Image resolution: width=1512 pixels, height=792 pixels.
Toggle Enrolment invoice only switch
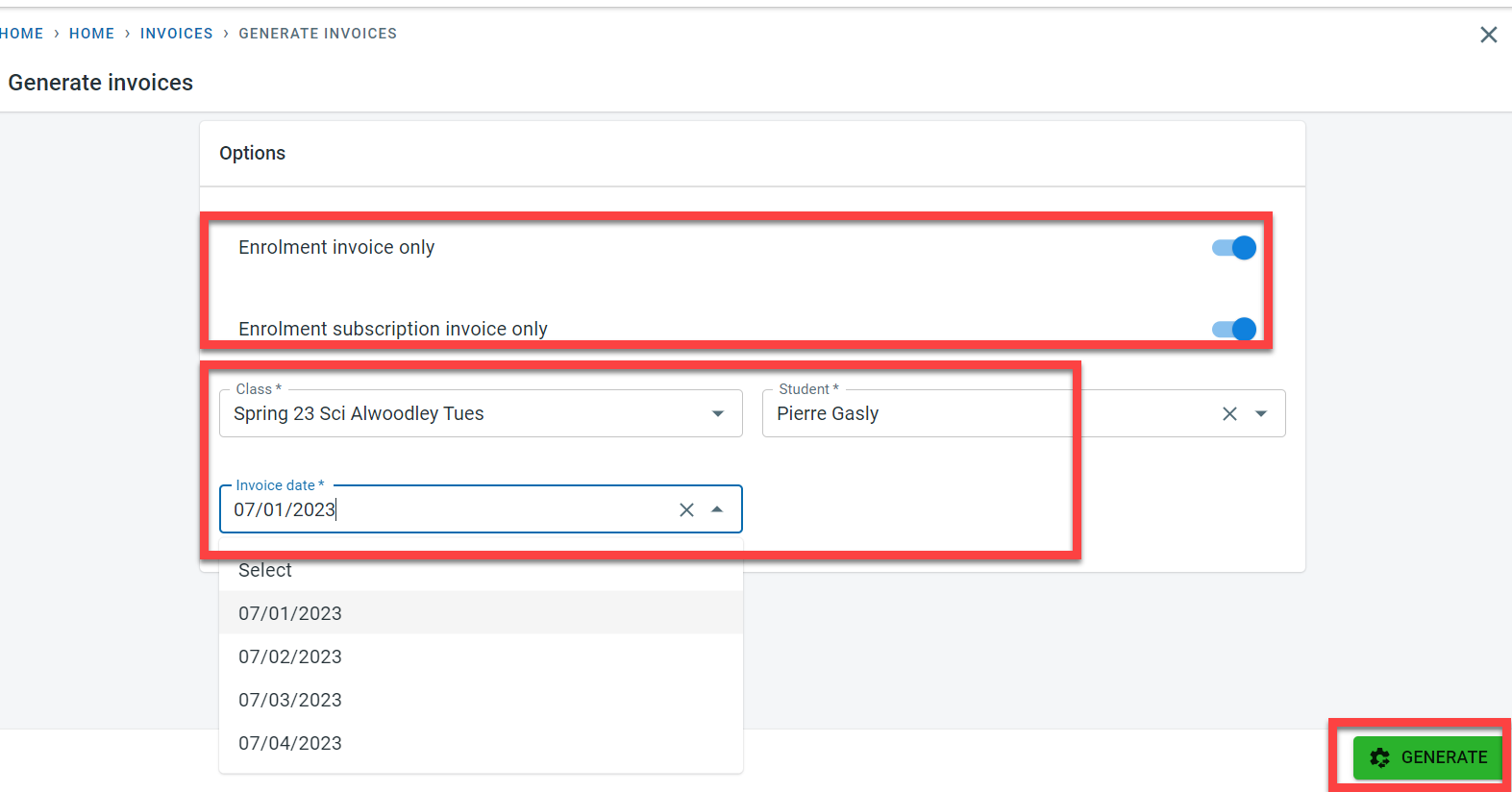(x=1234, y=248)
